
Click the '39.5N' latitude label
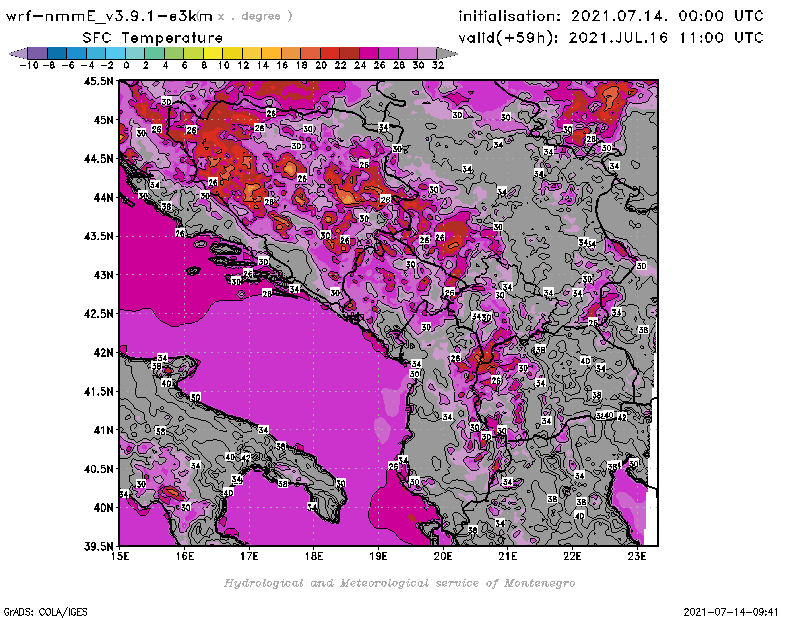[x=99, y=546]
